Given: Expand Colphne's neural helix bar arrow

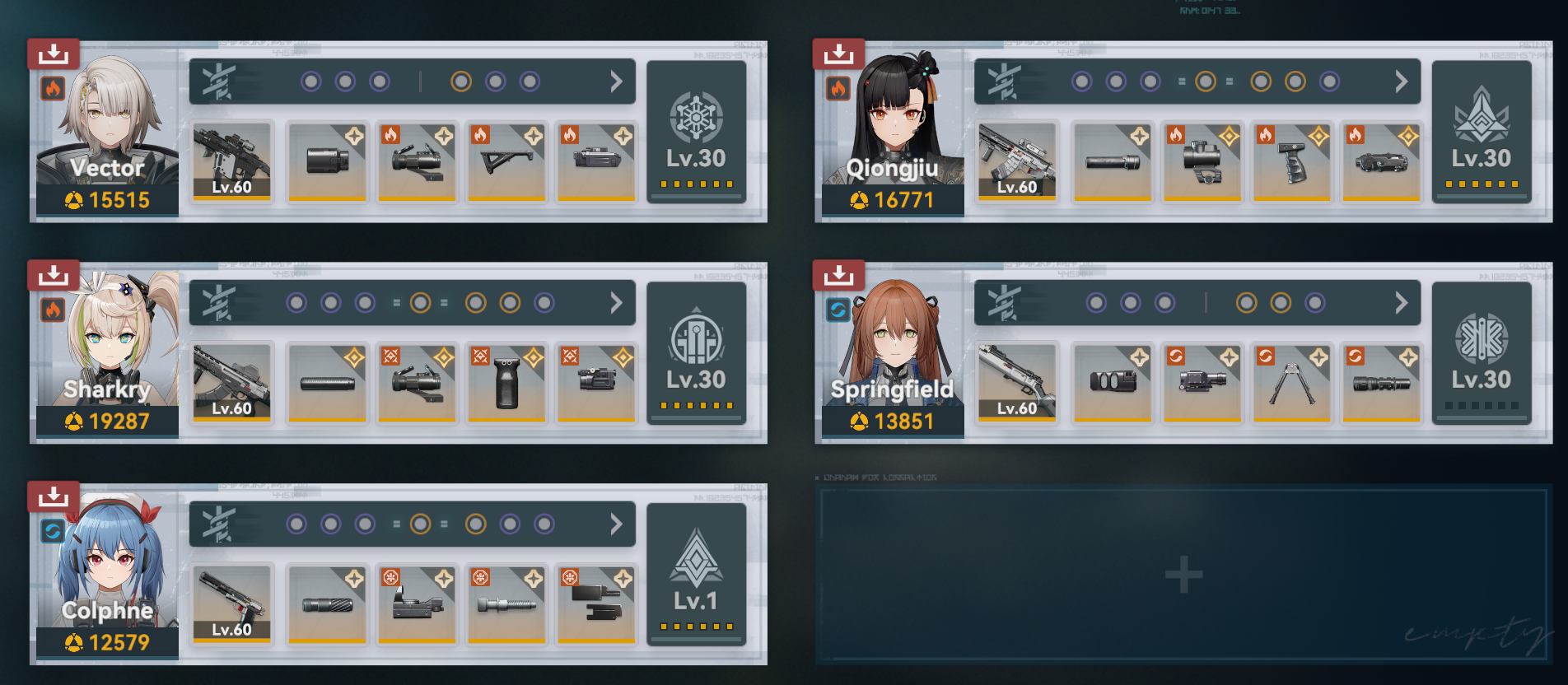Looking at the screenshot, I should point(616,524).
